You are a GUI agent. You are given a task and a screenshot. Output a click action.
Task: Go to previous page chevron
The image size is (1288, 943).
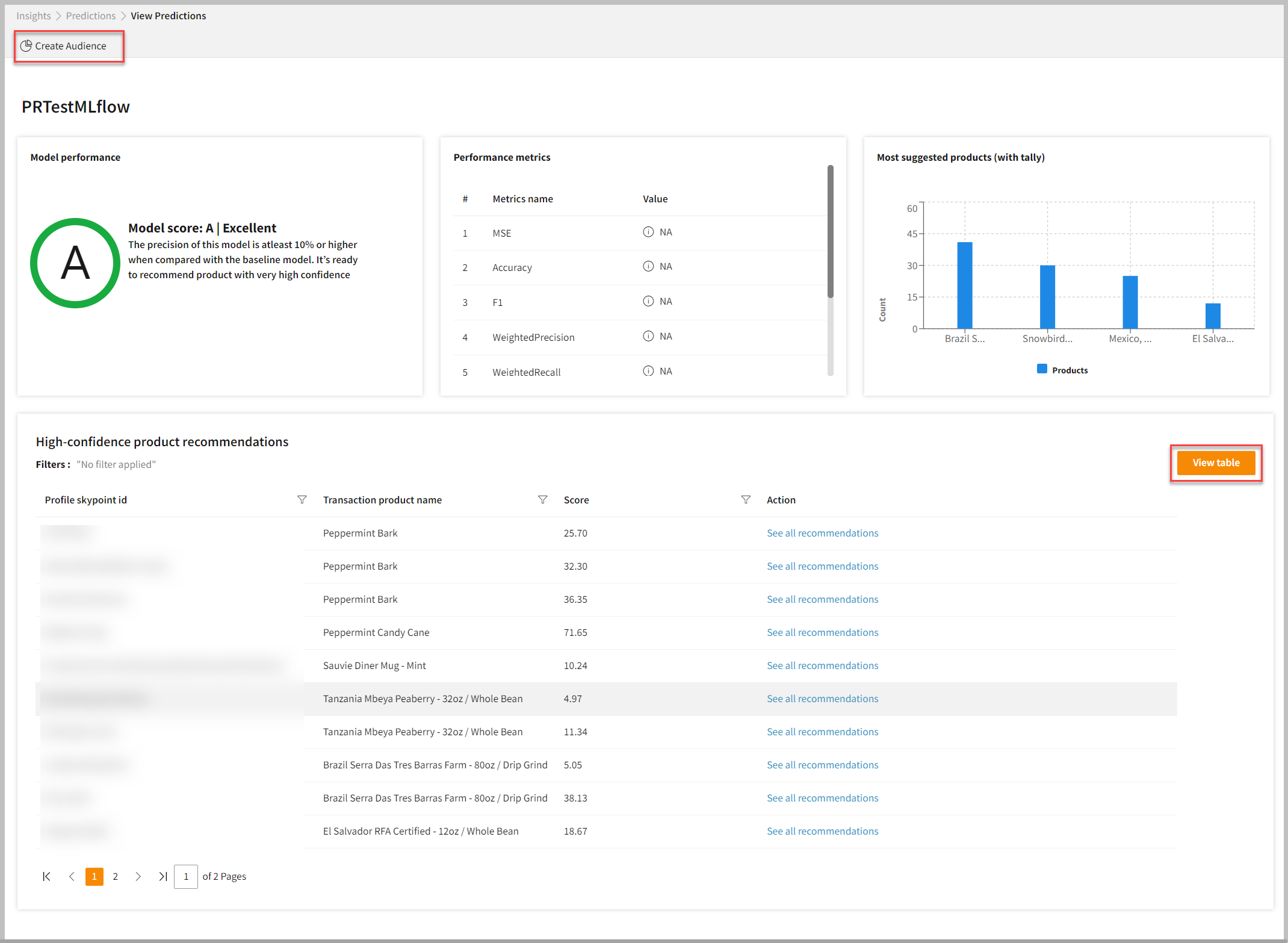72,876
